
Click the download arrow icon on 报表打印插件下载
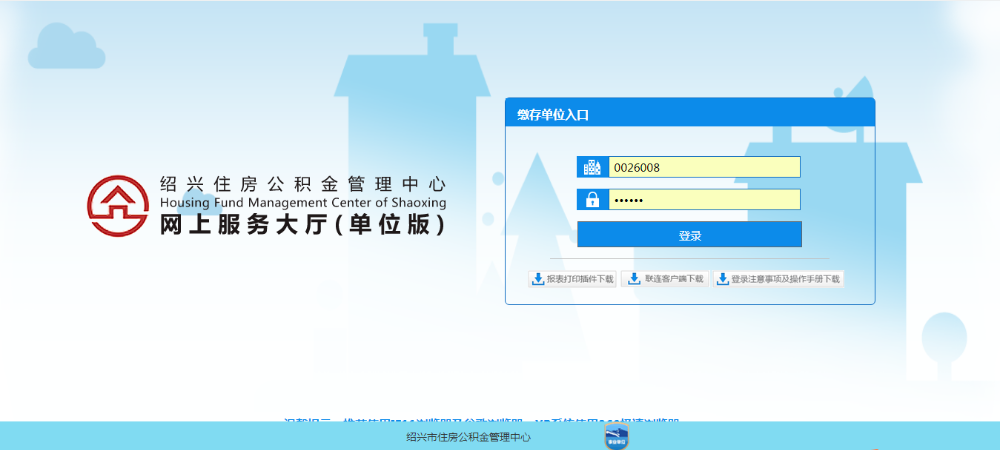(x=538, y=279)
